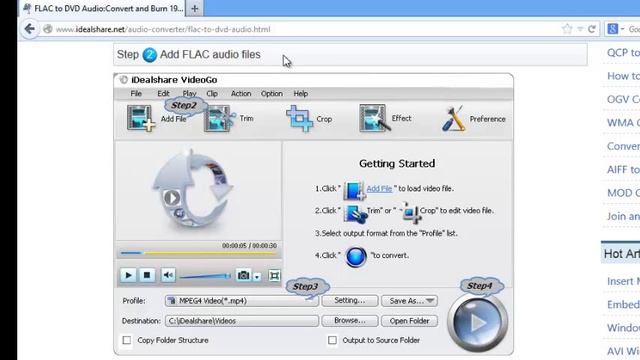This screenshot has width=640, height=360.
Task: Play the preview video
Action: point(128,275)
